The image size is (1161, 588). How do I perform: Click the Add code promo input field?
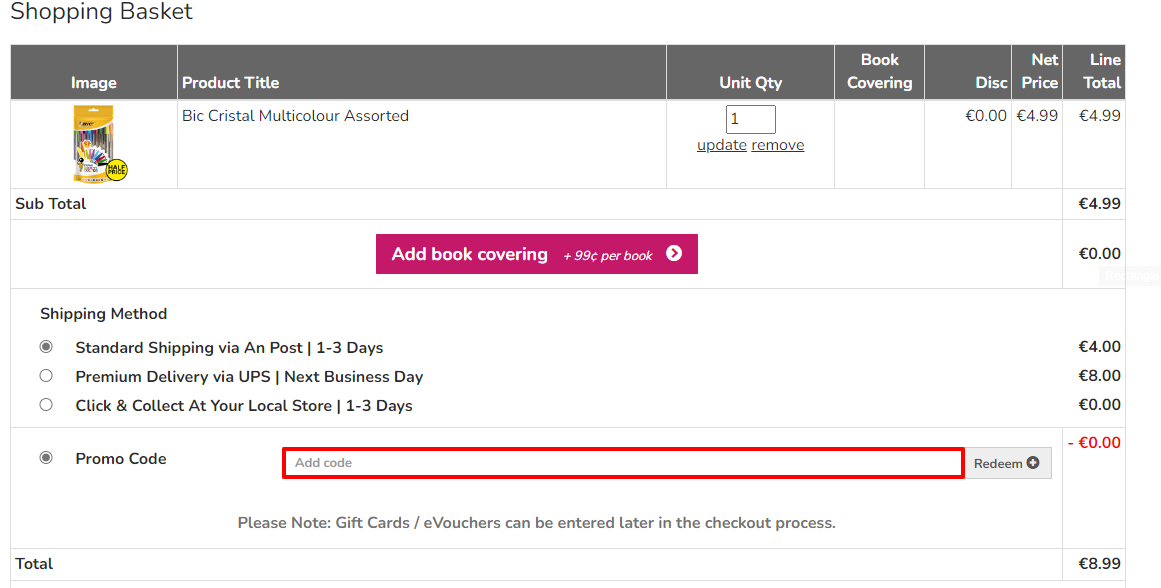[x=622, y=462]
